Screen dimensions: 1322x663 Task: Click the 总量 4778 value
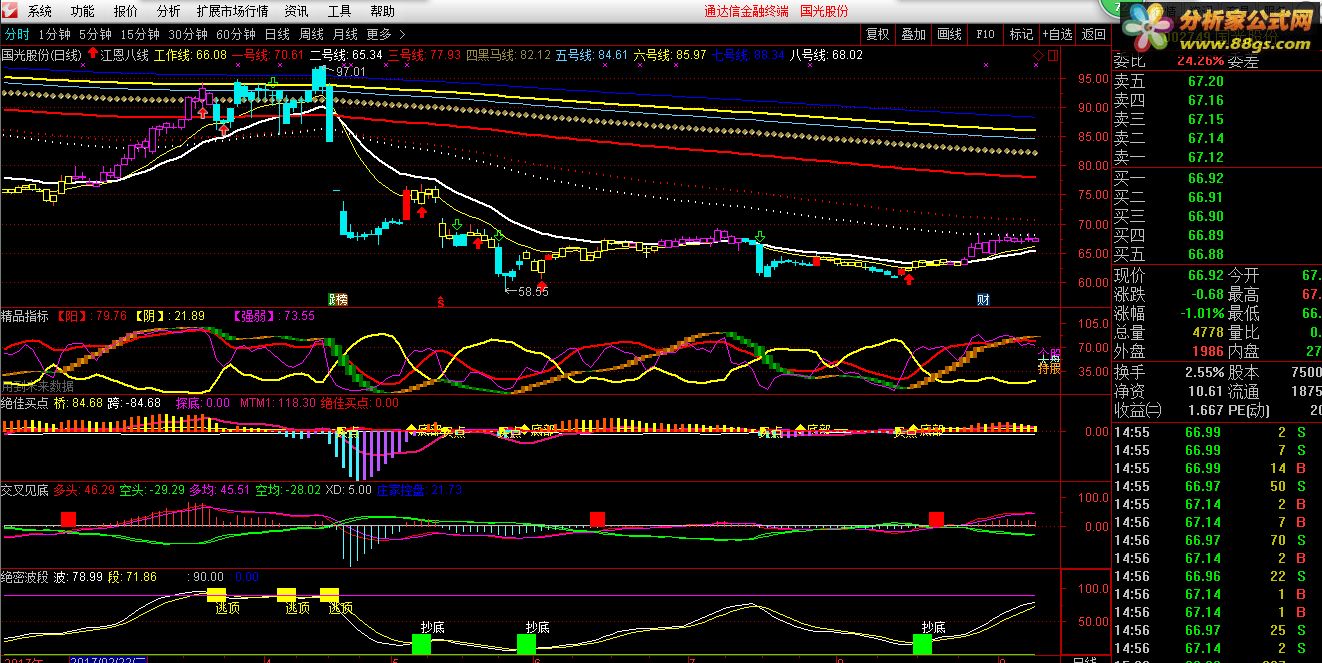coord(1206,333)
